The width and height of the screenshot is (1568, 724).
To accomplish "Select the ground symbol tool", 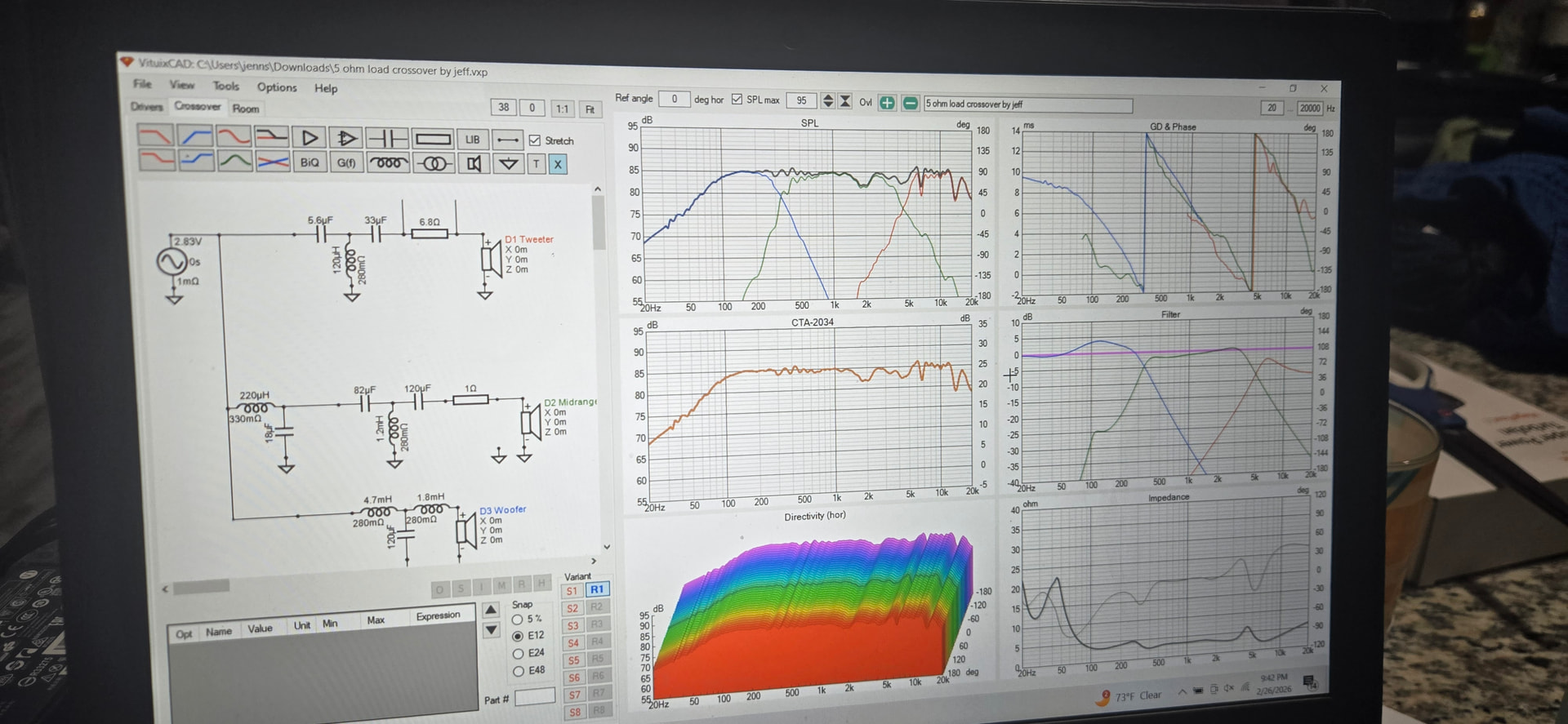I will pyautogui.click(x=508, y=164).
